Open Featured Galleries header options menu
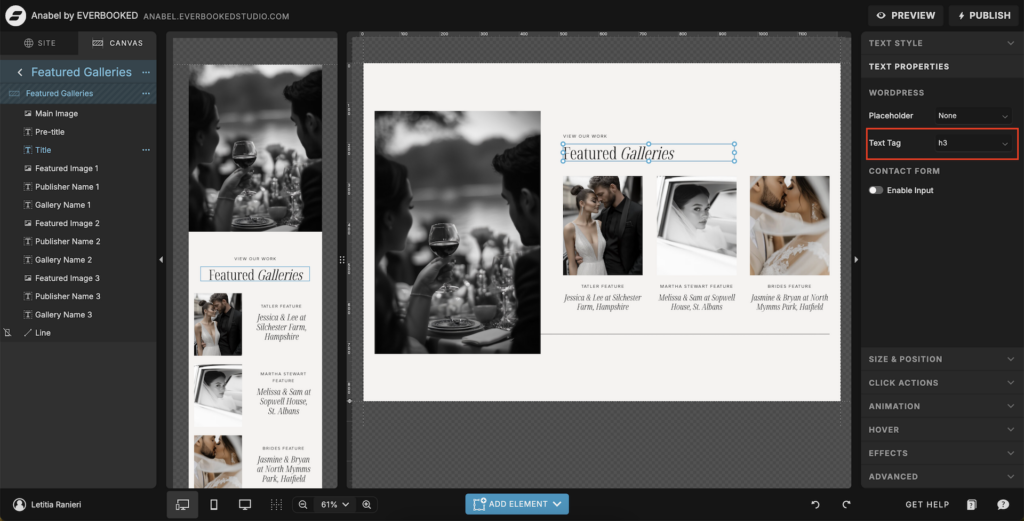 (146, 72)
